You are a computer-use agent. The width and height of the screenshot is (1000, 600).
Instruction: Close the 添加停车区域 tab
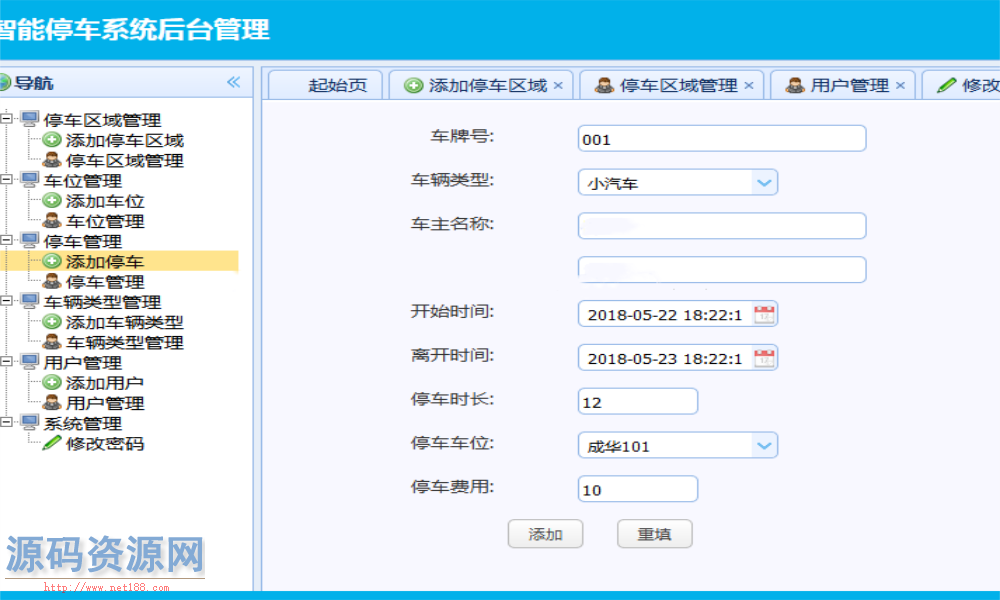[x=558, y=85]
